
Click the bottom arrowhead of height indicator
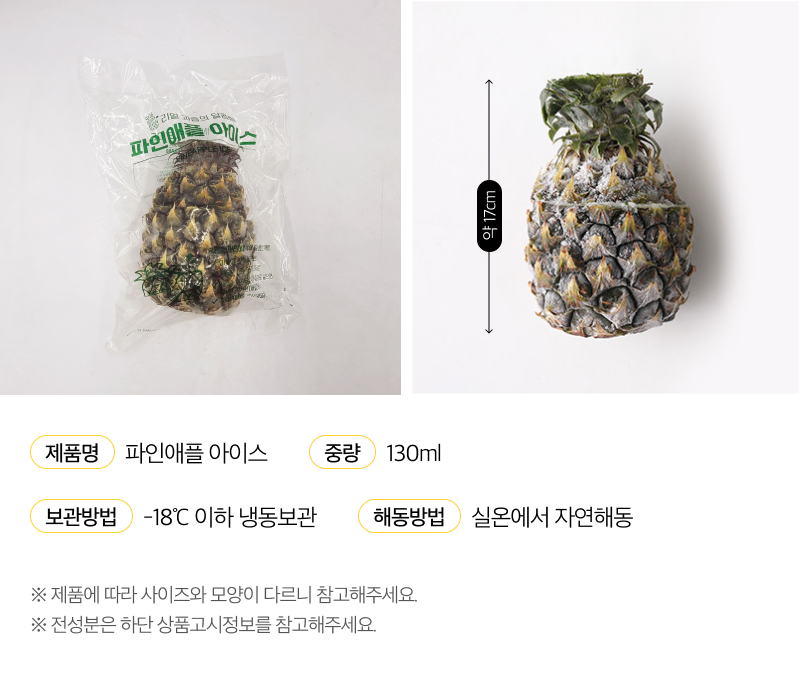[489, 330]
